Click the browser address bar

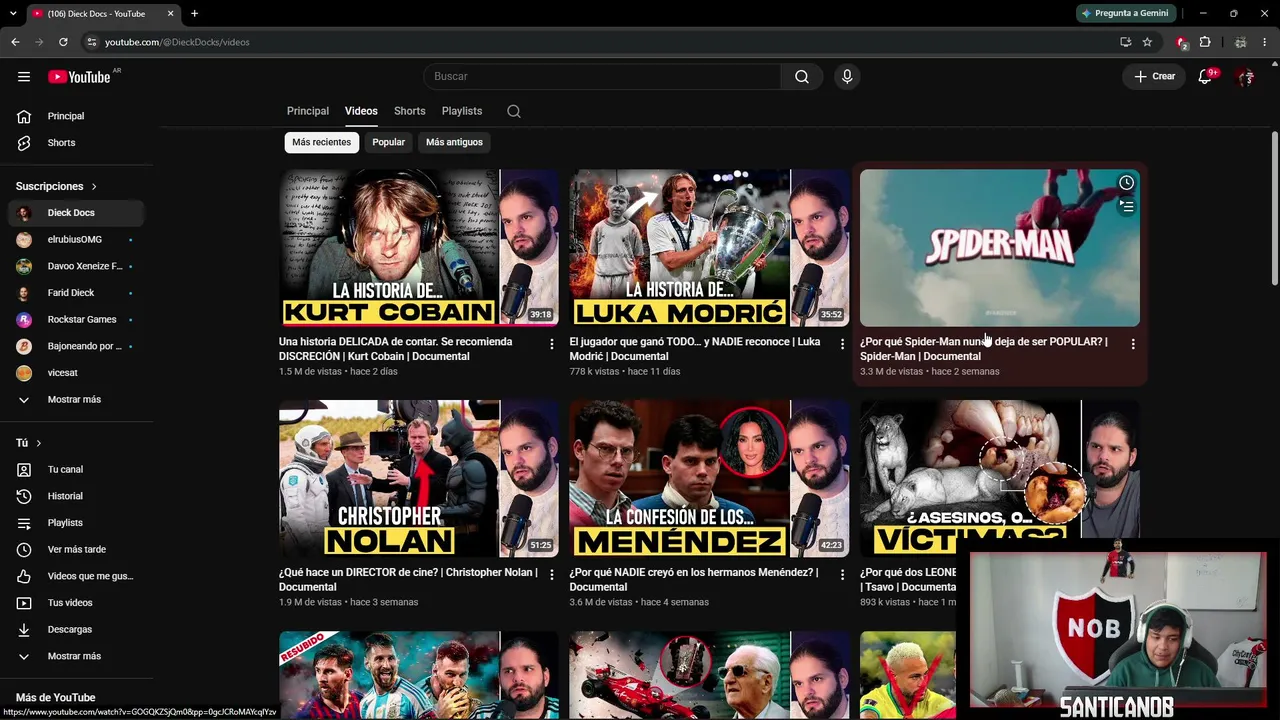tap(600, 42)
